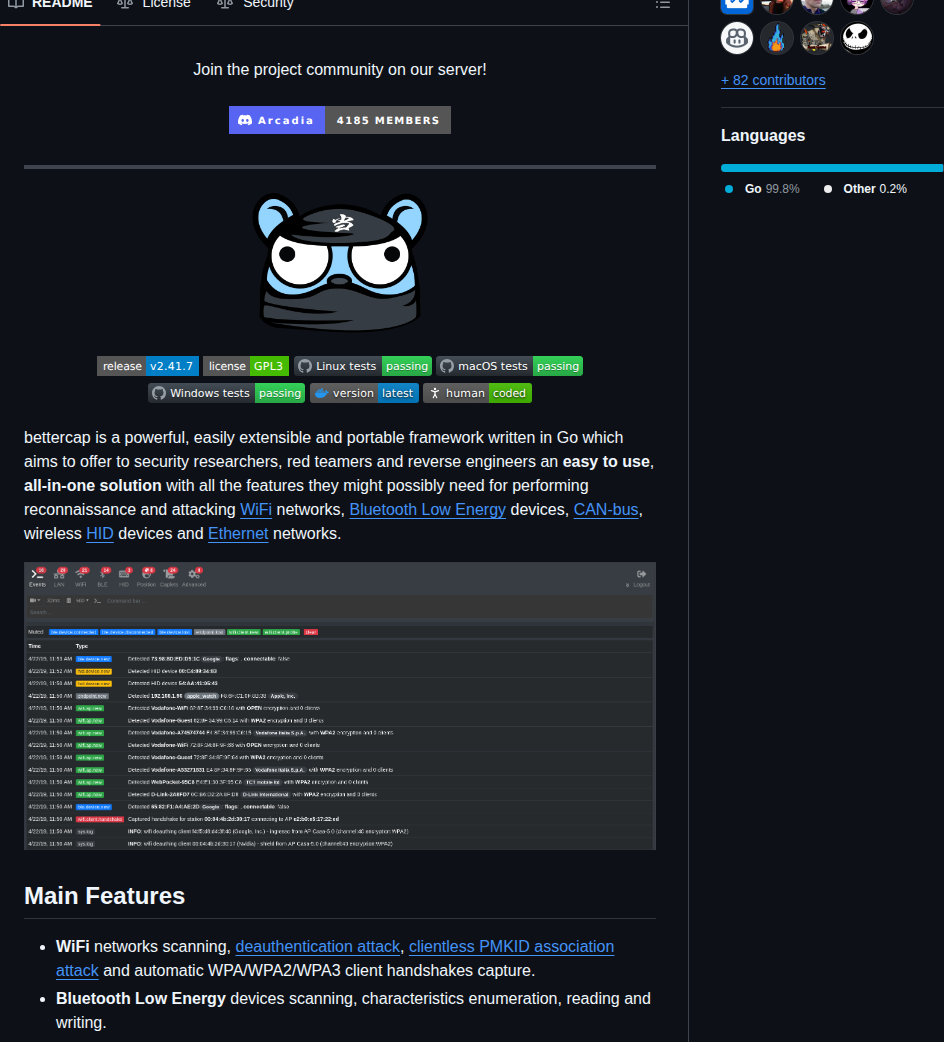Click the Main Features heading
The height and width of the screenshot is (1042, 944).
click(x=104, y=896)
